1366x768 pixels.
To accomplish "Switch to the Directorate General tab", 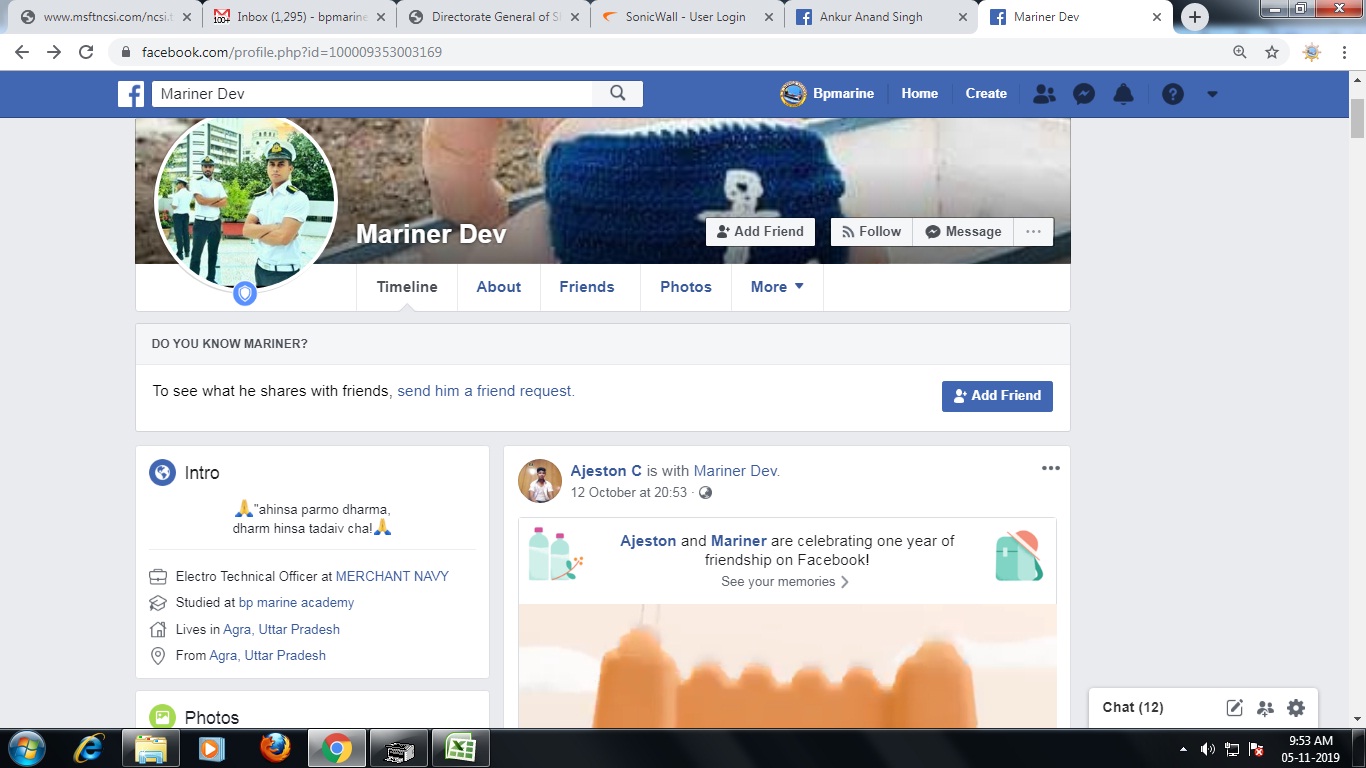I will coord(493,17).
